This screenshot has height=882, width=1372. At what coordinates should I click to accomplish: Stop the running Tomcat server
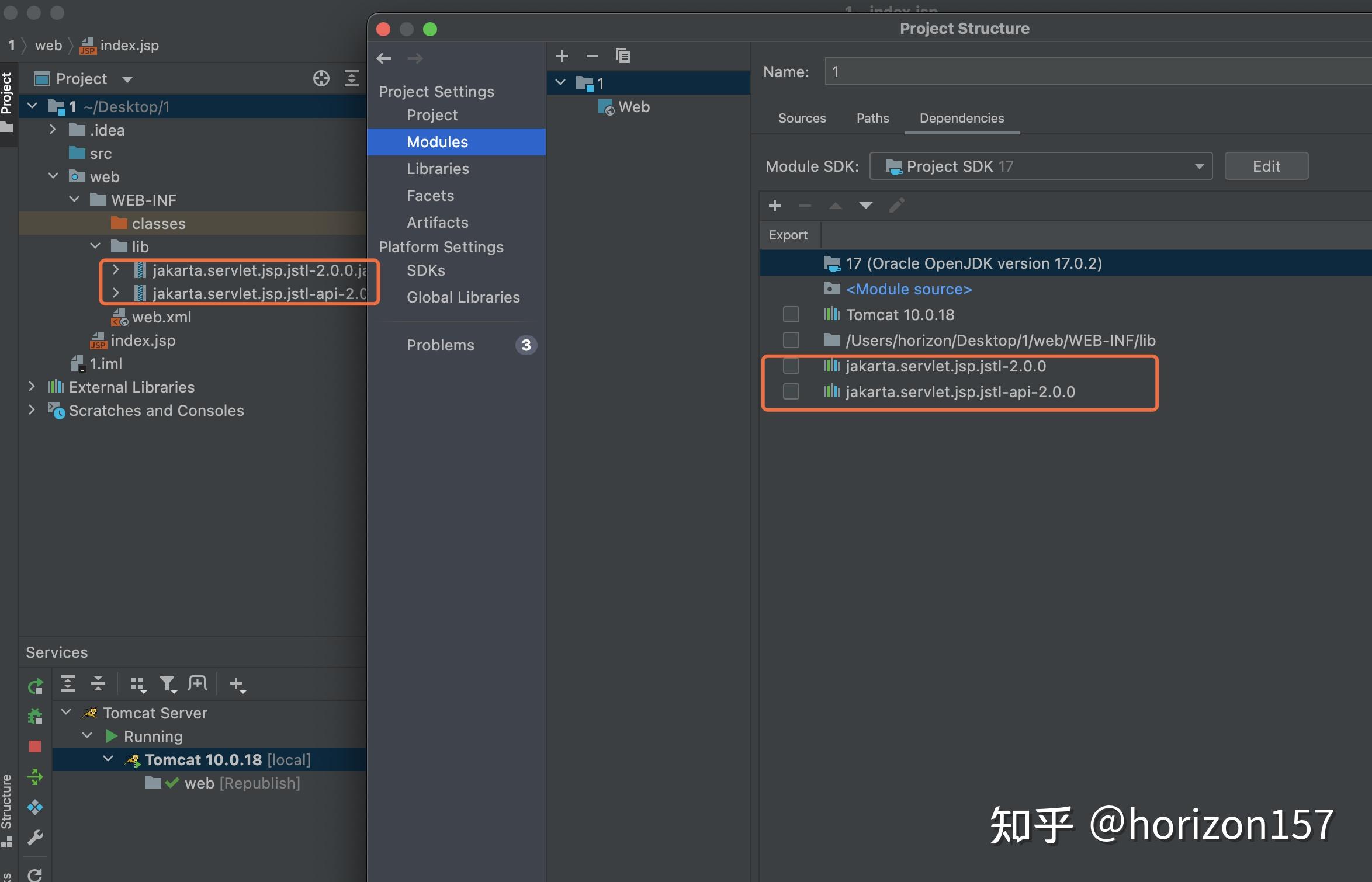click(35, 746)
